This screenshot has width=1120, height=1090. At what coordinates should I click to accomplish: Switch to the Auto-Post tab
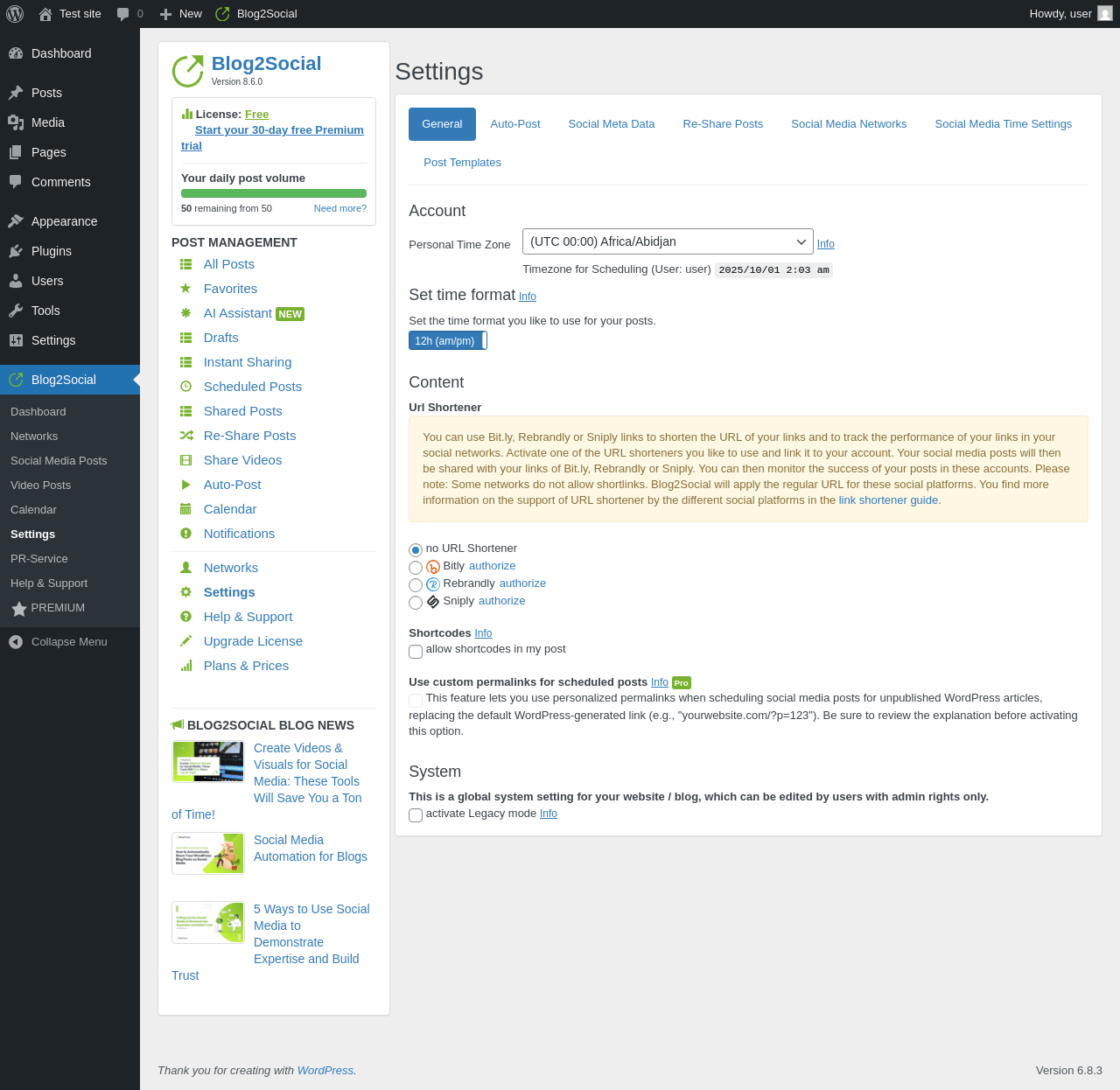tap(515, 124)
